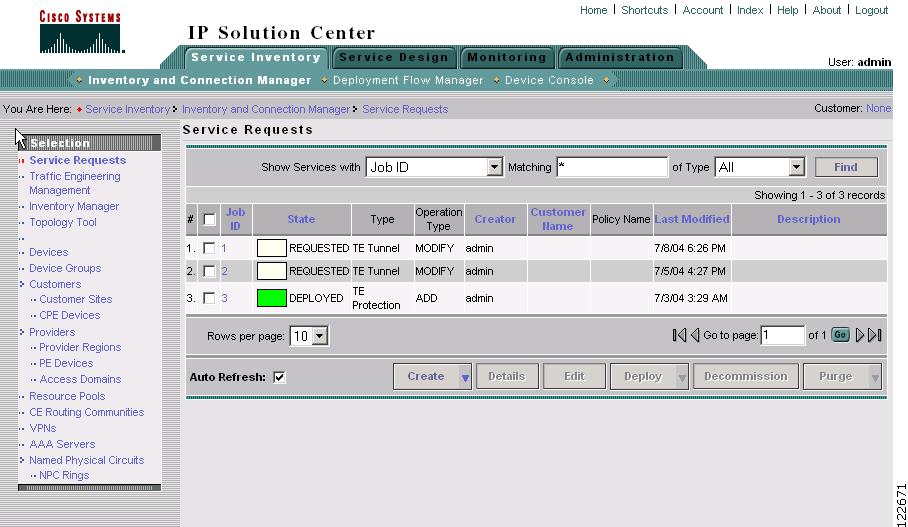Open the Create button dropdown arrow
This screenshot has height=527, width=908.
[464, 377]
